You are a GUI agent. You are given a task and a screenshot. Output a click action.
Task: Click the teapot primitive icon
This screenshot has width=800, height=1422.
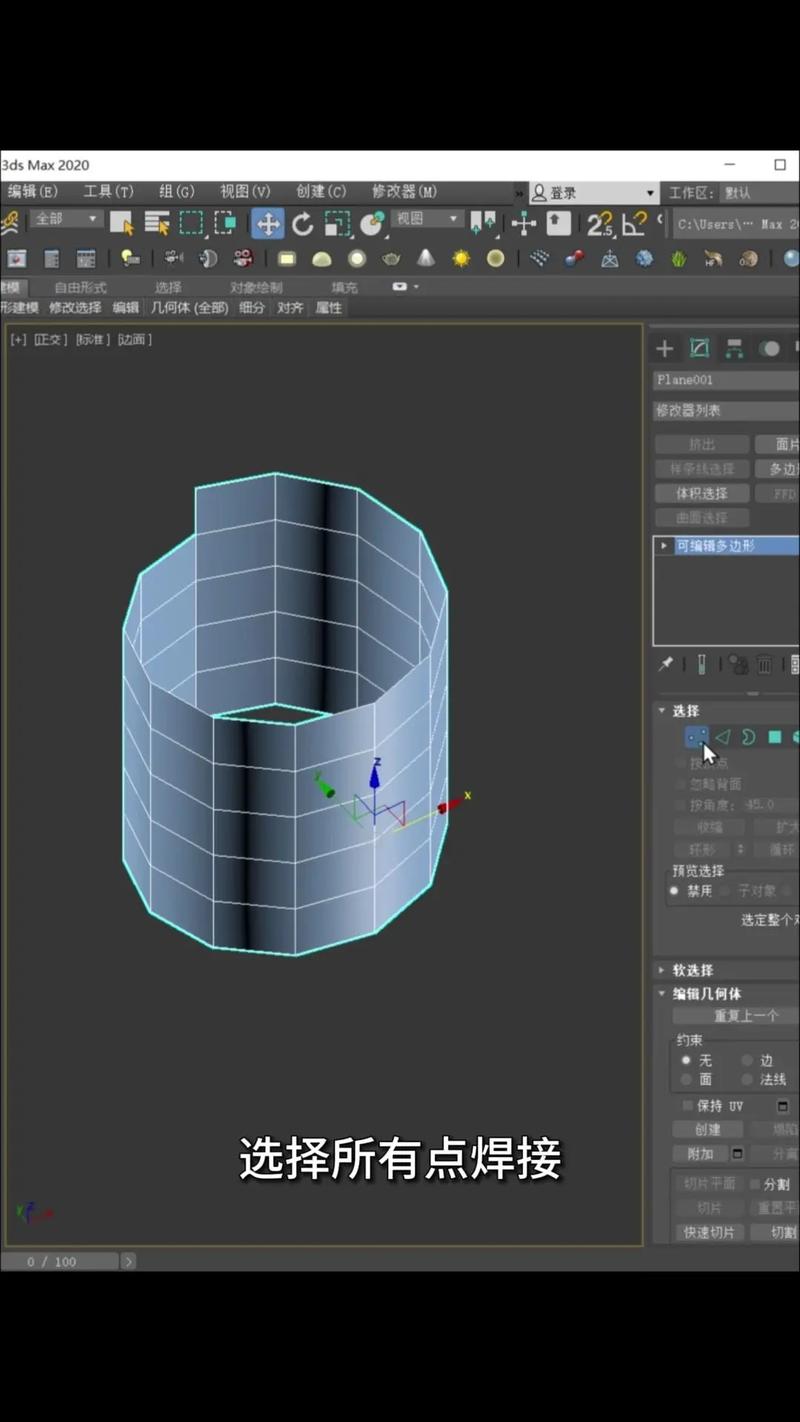click(391, 259)
